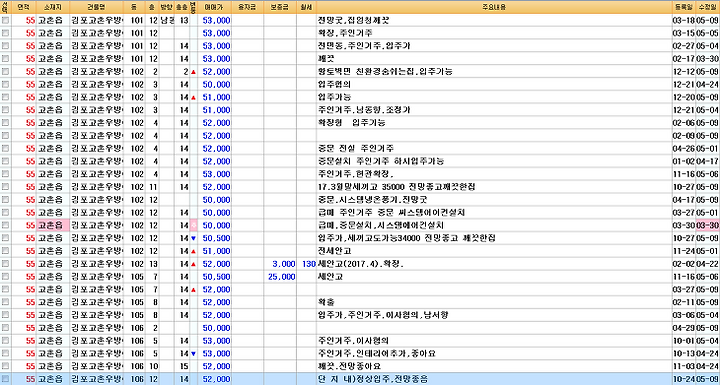Click the floor value 13 in the 세안고(2017.4) row
Screen dimensions: 720x385
[x=153, y=264]
